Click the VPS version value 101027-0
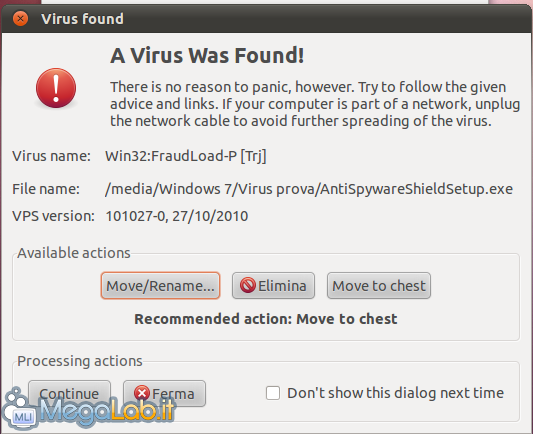The height and width of the screenshot is (434, 533). tap(176, 216)
